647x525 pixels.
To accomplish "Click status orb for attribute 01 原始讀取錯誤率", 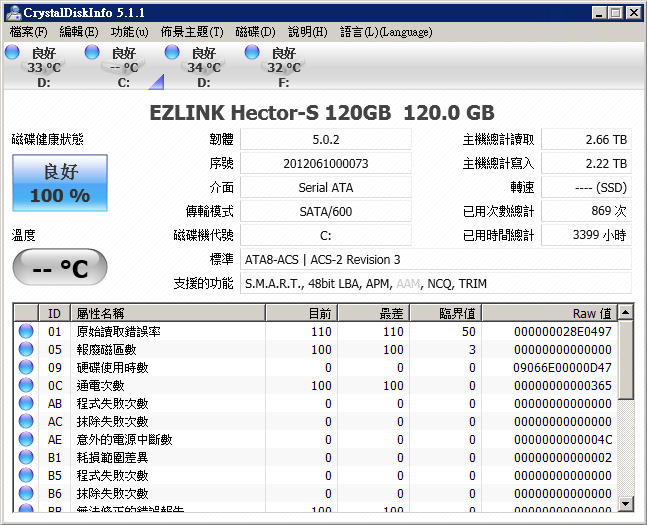I will pyautogui.click(x=26, y=331).
